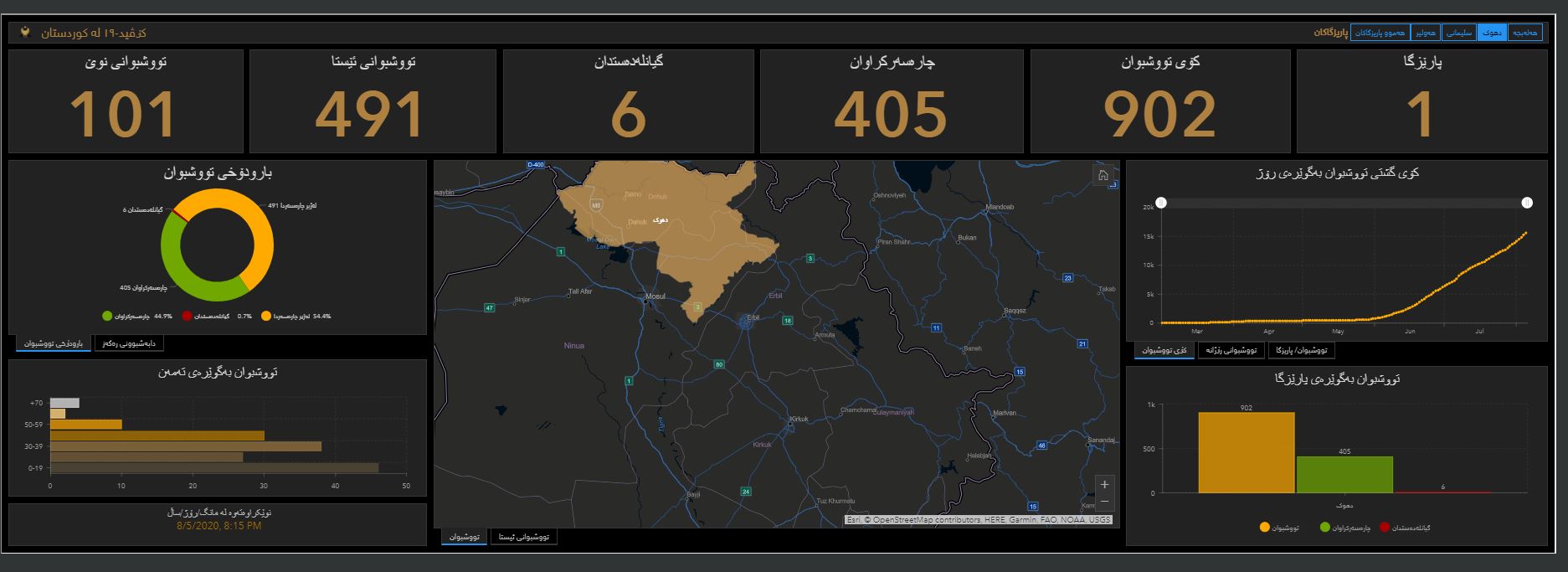Click green legend circle under donut chart
Image resolution: width=1568 pixels, height=572 pixels.
click(107, 317)
